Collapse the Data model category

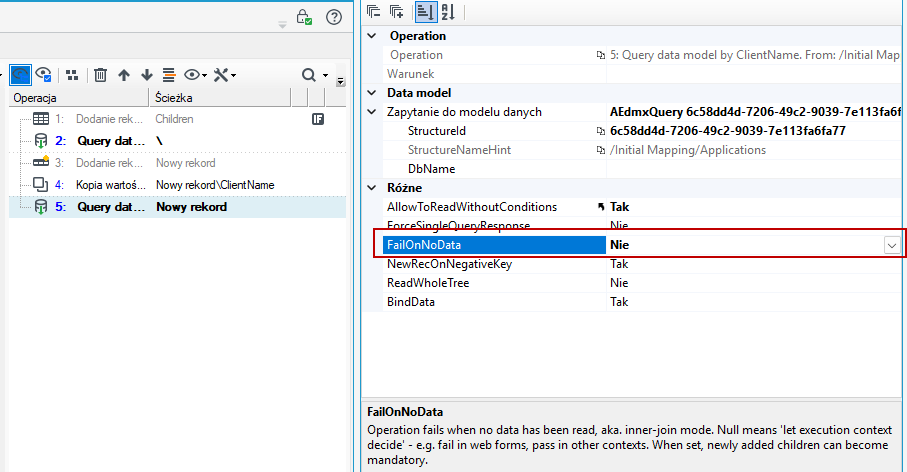coord(372,93)
